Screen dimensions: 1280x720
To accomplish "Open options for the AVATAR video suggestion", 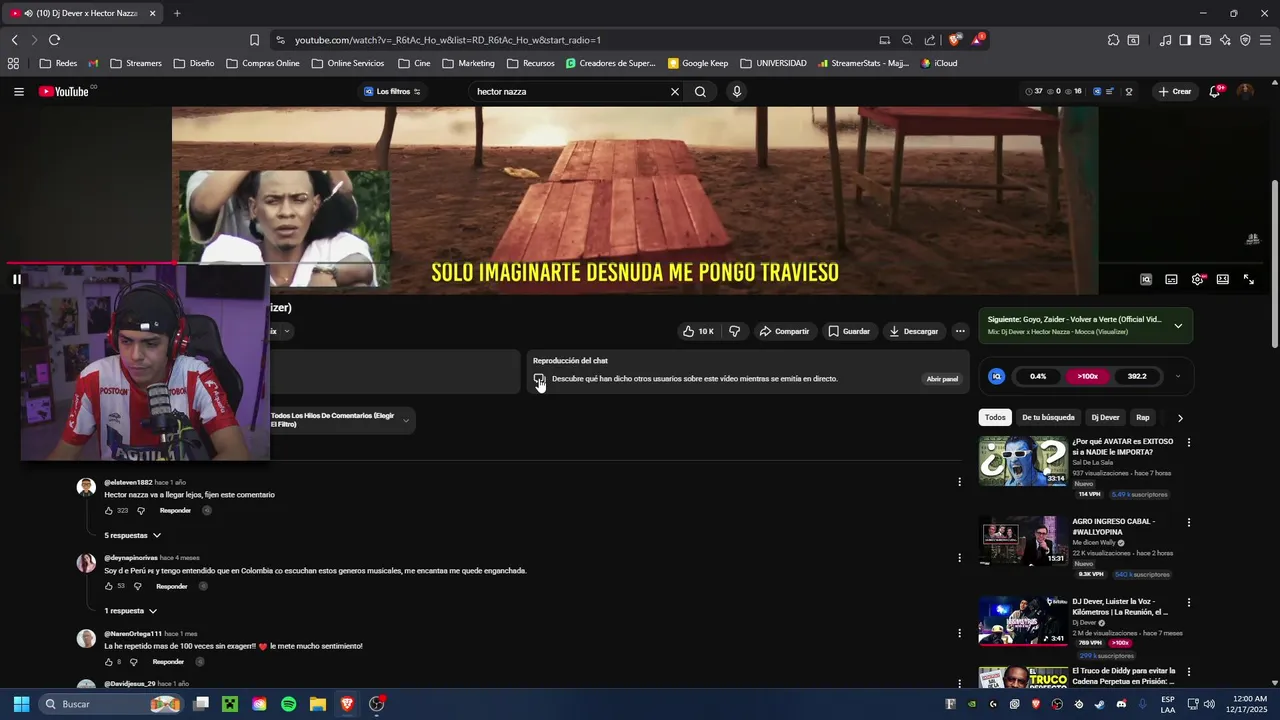I will (x=1189, y=442).
